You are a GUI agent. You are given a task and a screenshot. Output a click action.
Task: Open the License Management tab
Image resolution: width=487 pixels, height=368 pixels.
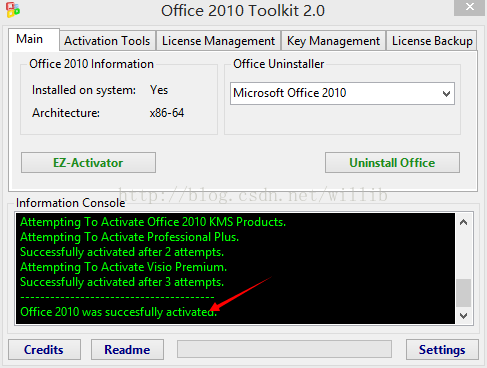pyautogui.click(x=218, y=41)
